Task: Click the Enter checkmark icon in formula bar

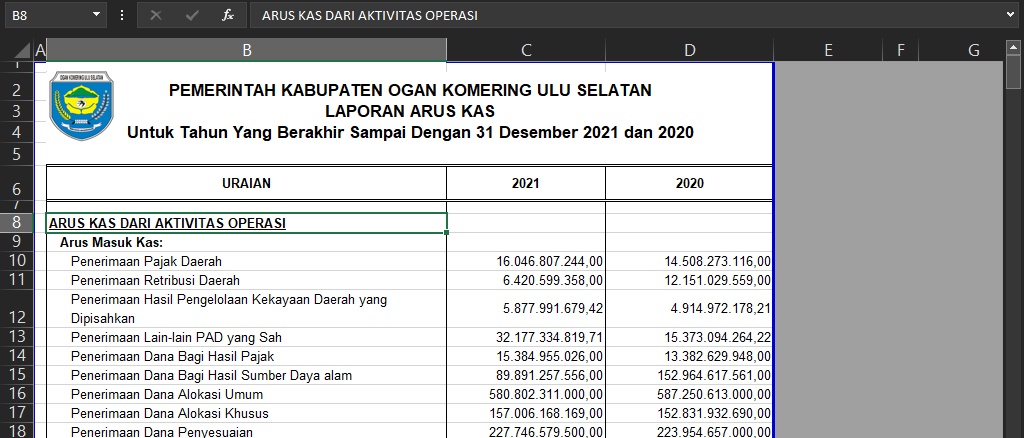Action: 191,15
